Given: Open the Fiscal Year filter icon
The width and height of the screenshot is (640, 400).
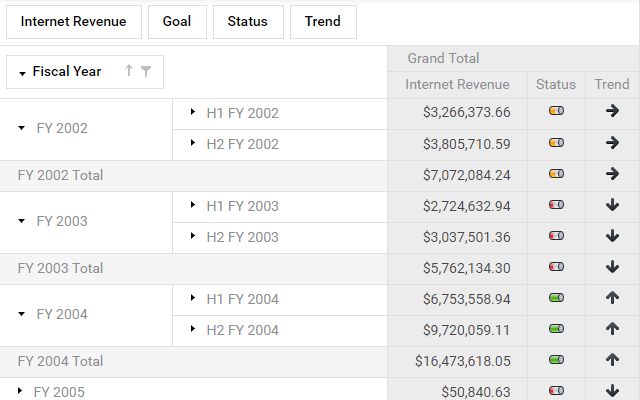Looking at the screenshot, I should tap(146, 71).
